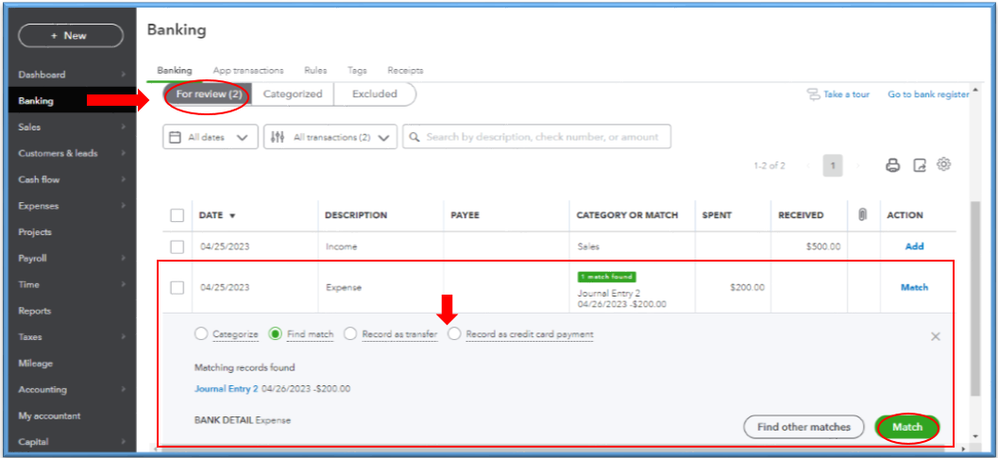Select Record as credit card payment
The width and height of the screenshot is (998, 458).
coord(454,334)
